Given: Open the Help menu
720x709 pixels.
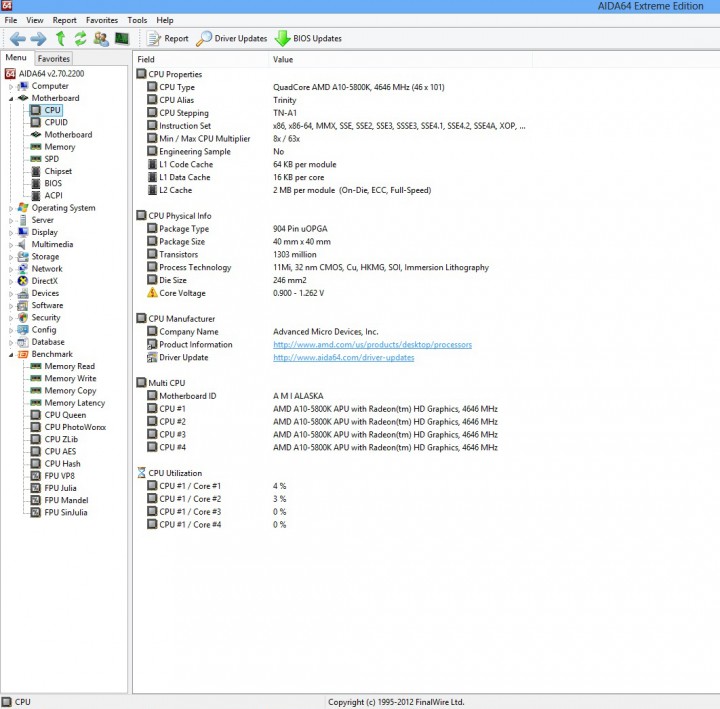Looking at the screenshot, I should tap(165, 20).
